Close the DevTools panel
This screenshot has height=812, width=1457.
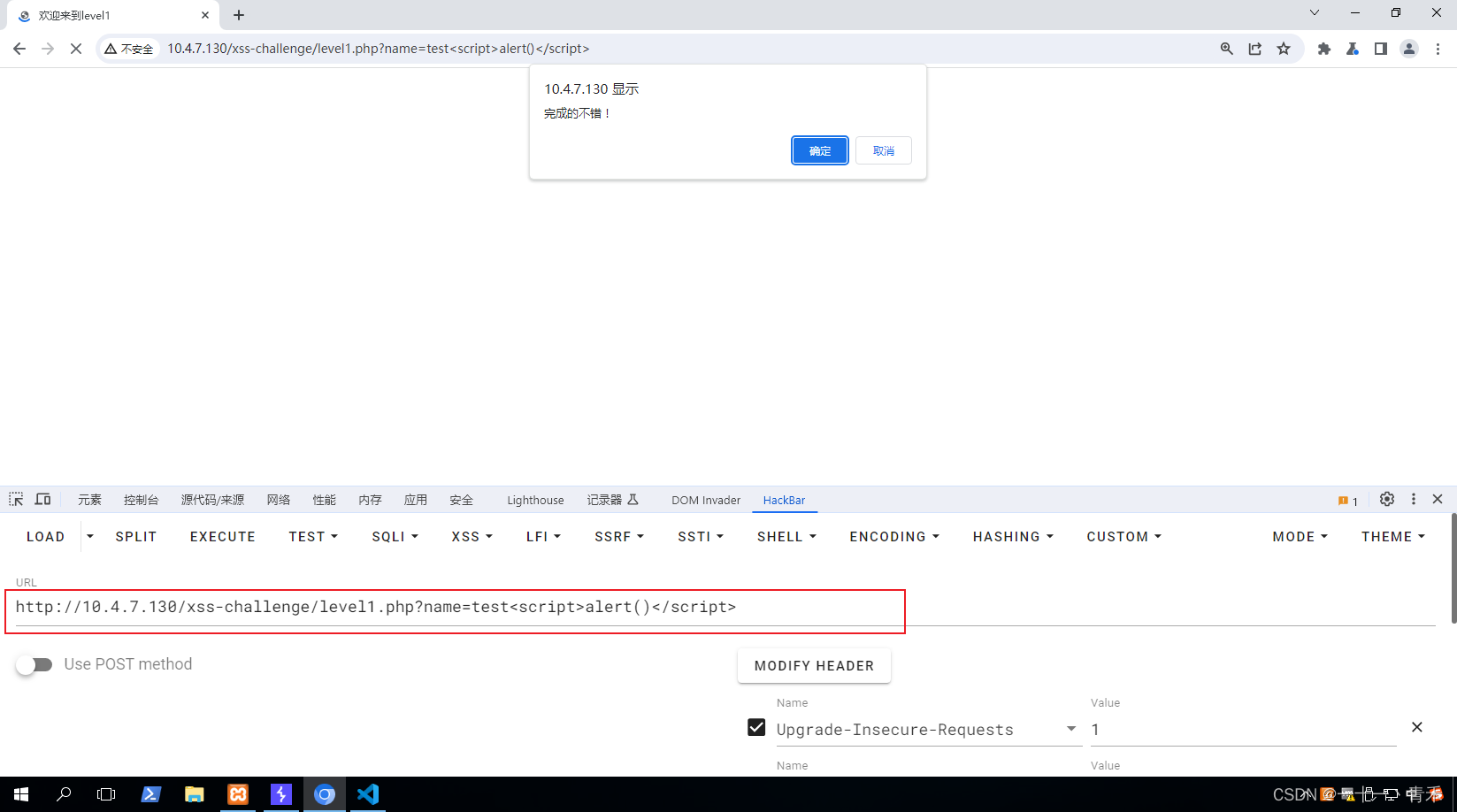pyautogui.click(x=1438, y=500)
